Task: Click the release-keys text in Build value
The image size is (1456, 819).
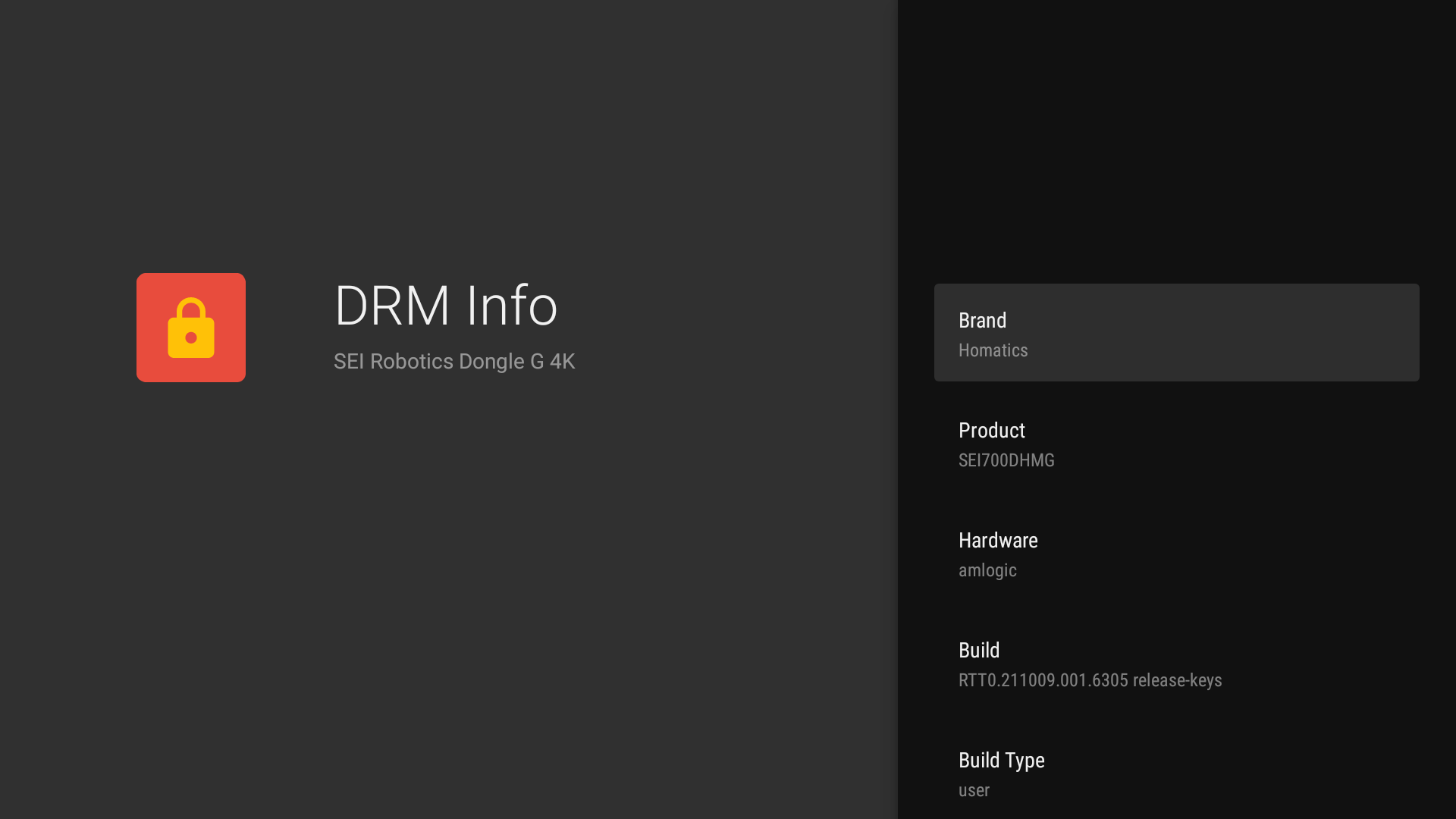Action: coord(1177,680)
